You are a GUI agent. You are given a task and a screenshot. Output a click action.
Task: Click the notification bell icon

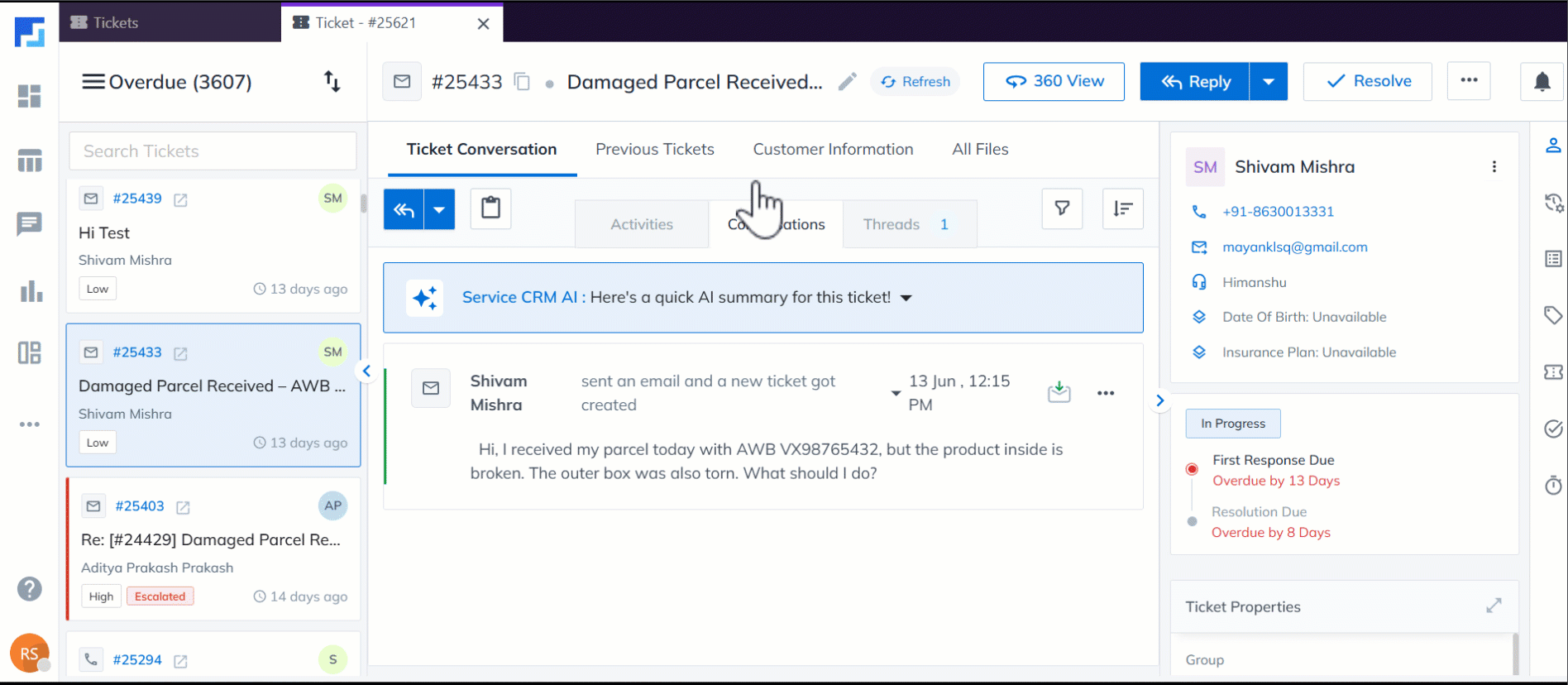click(1542, 82)
